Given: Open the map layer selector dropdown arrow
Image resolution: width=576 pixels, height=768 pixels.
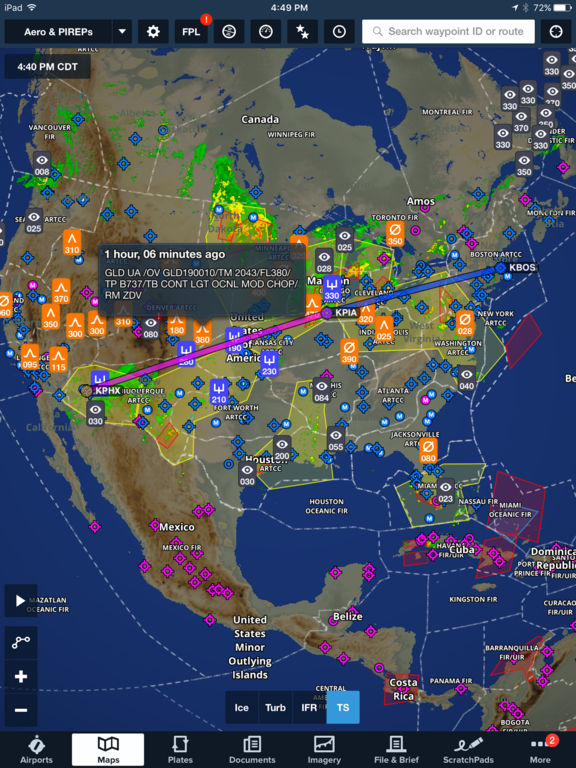Looking at the screenshot, I should point(122,32).
